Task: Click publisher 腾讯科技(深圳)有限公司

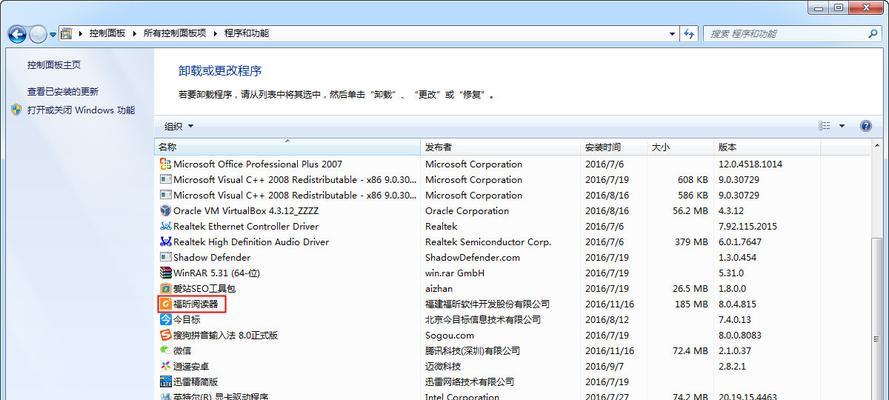Action: click(472, 351)
